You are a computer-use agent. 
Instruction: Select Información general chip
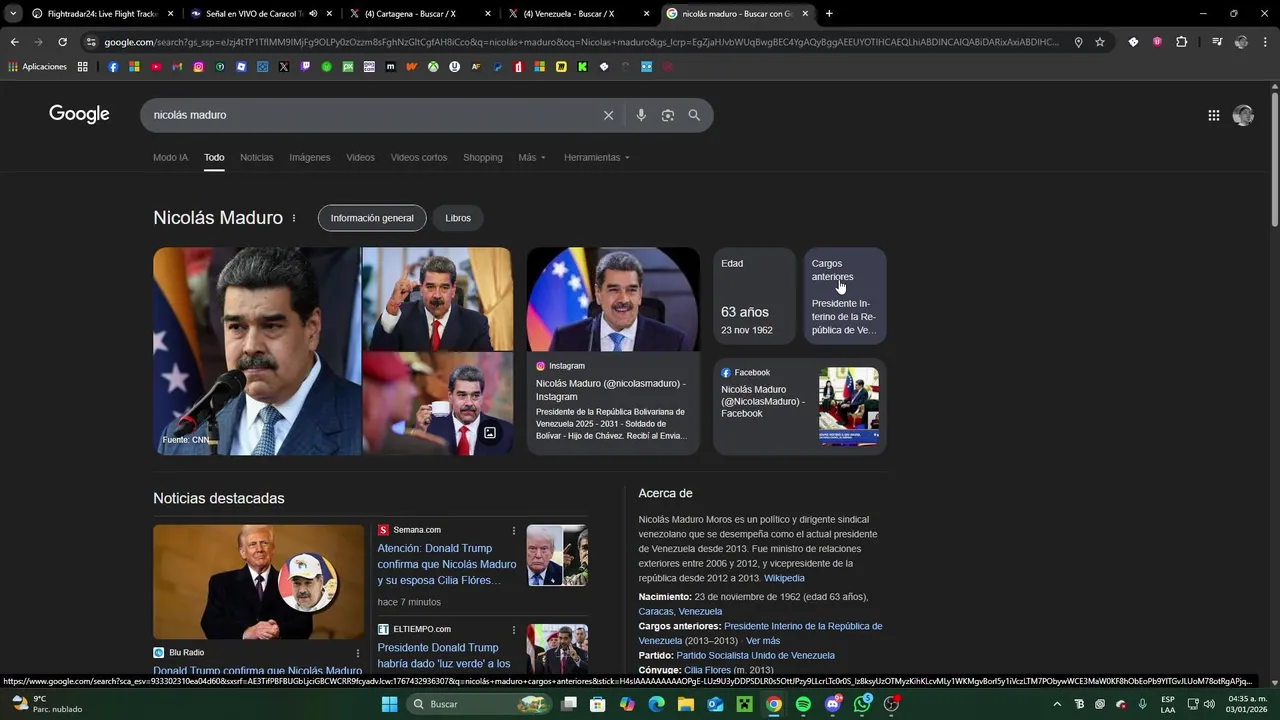(372, 218)
